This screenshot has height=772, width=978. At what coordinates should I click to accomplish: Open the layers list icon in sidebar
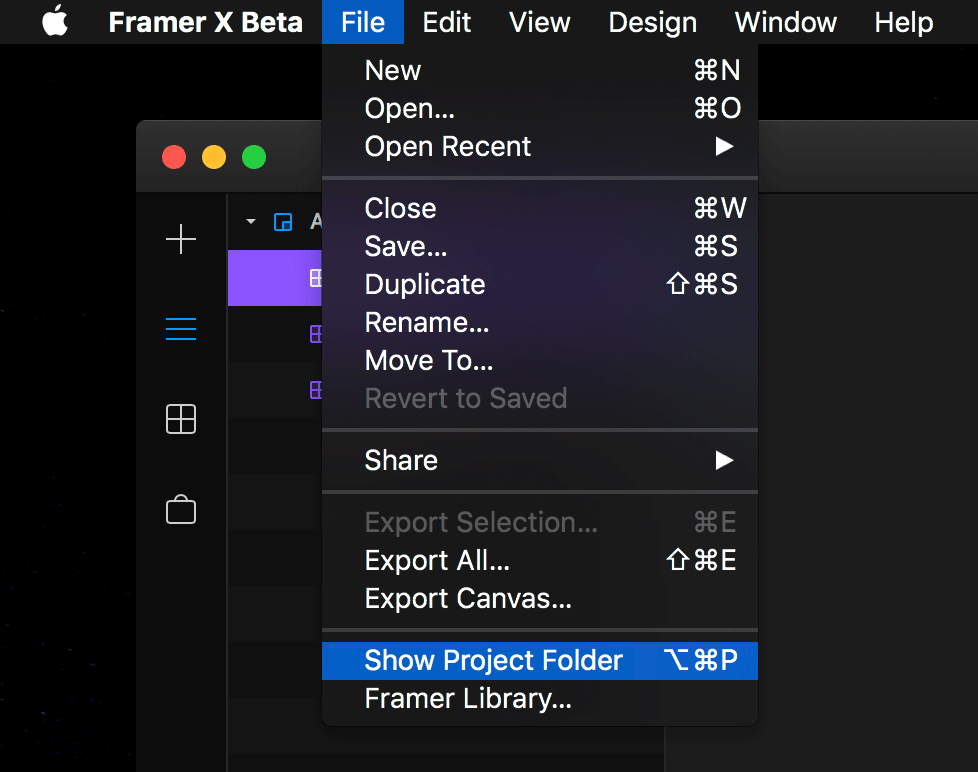(181, 329)
